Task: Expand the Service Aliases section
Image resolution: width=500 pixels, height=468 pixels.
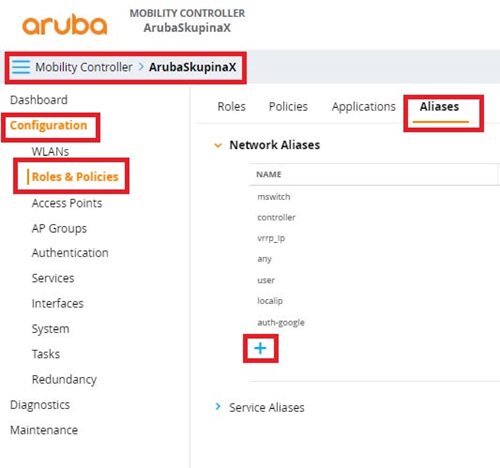Action: click(218, 407)
